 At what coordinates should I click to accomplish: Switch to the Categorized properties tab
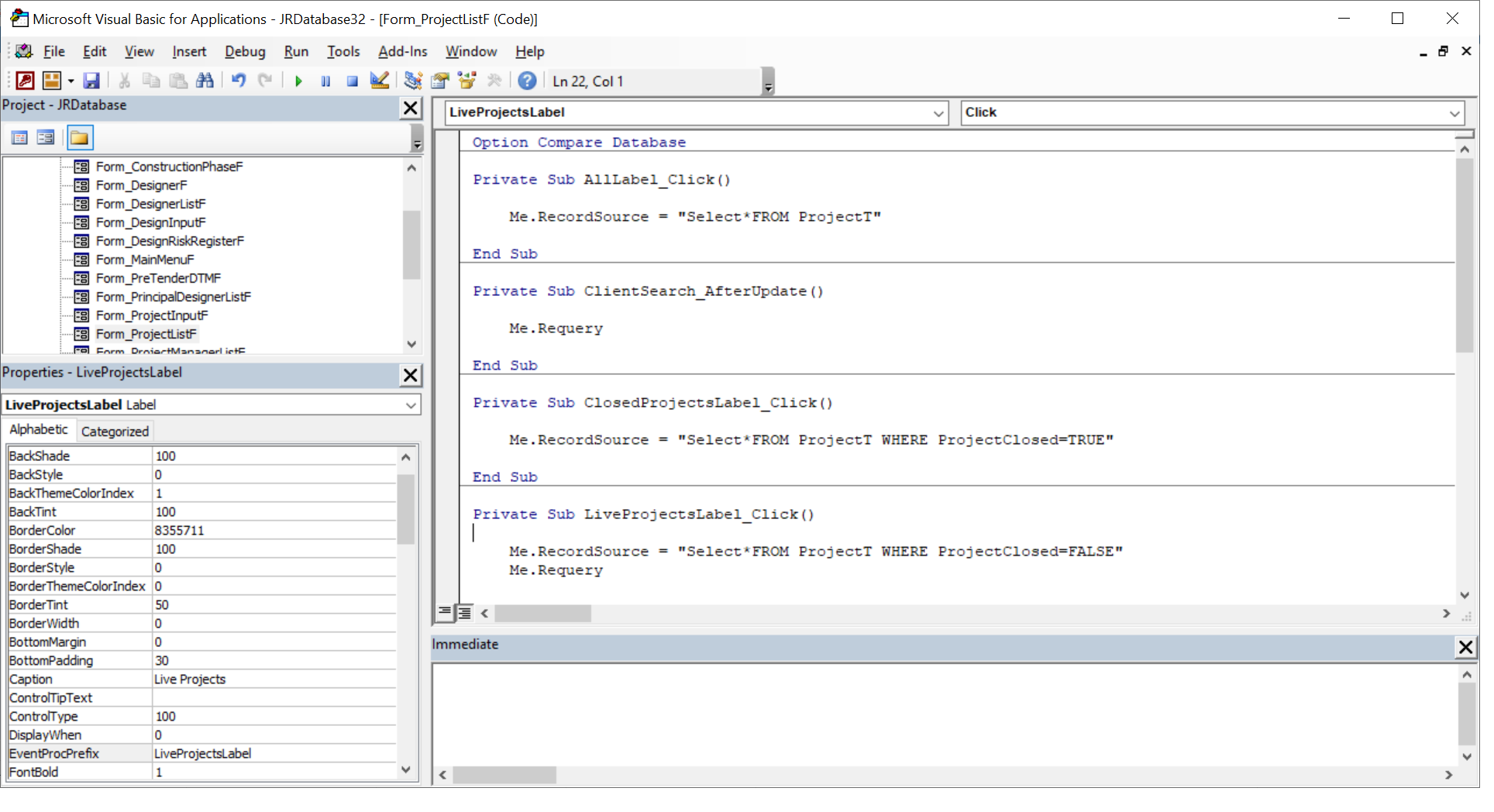(x=115, y=432)
